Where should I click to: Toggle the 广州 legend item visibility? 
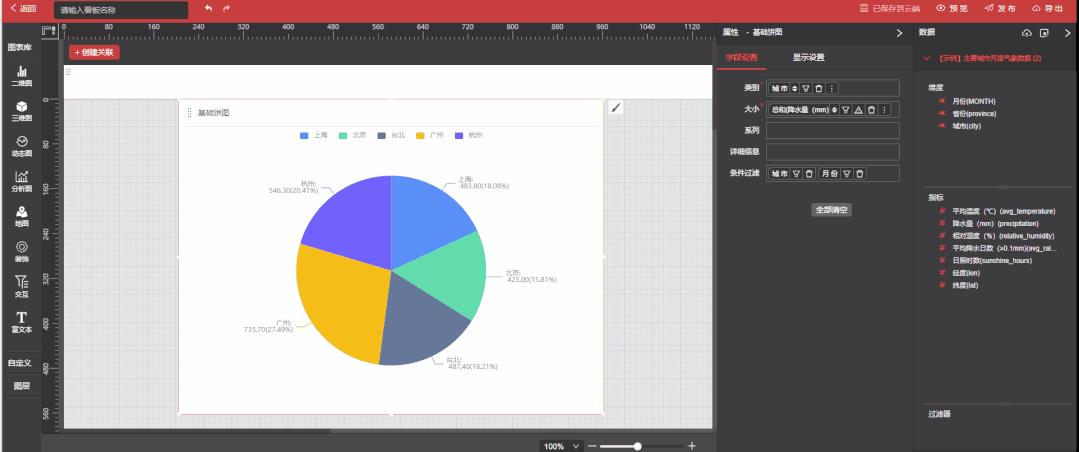tap(429, 136)
